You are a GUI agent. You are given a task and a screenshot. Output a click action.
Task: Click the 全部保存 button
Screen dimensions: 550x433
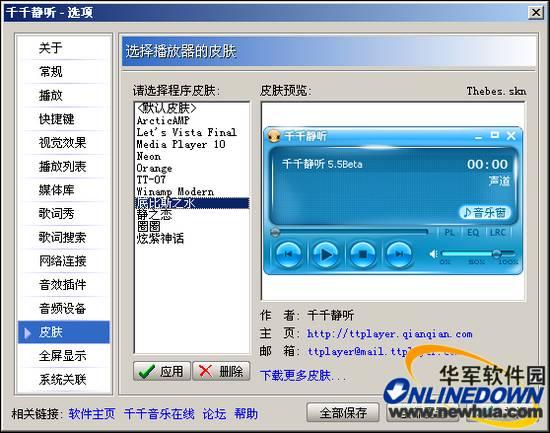(x=343, y=413)
